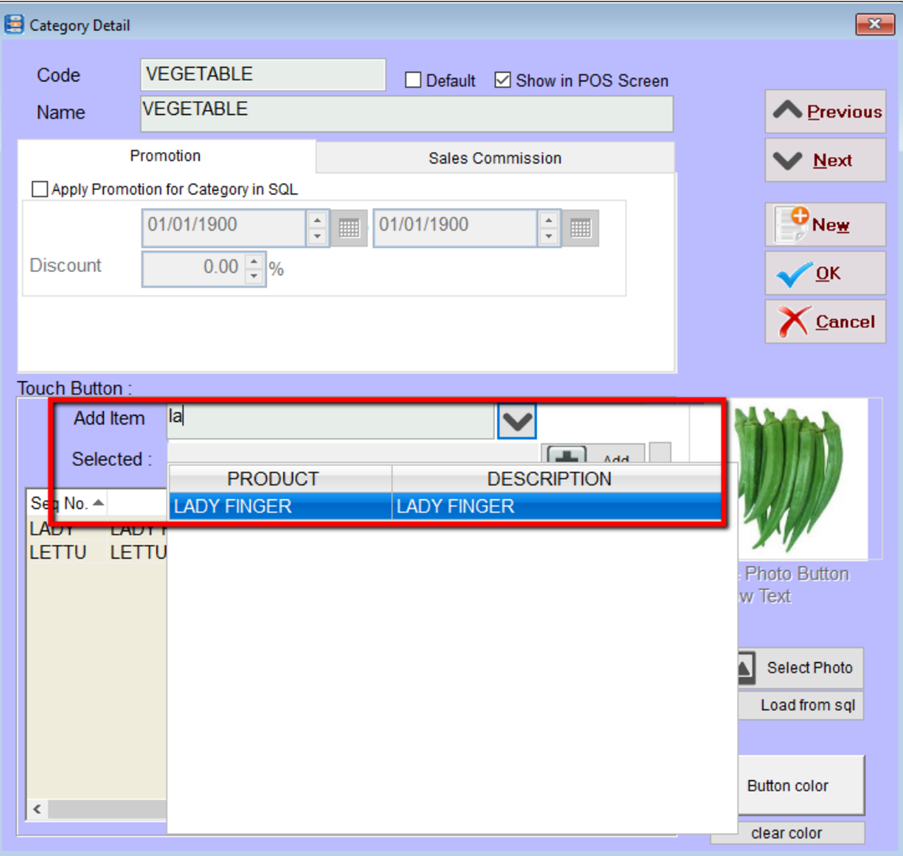Create a New category
The width and height of the screenshot is (903, 856).
(x=825, y=225)
